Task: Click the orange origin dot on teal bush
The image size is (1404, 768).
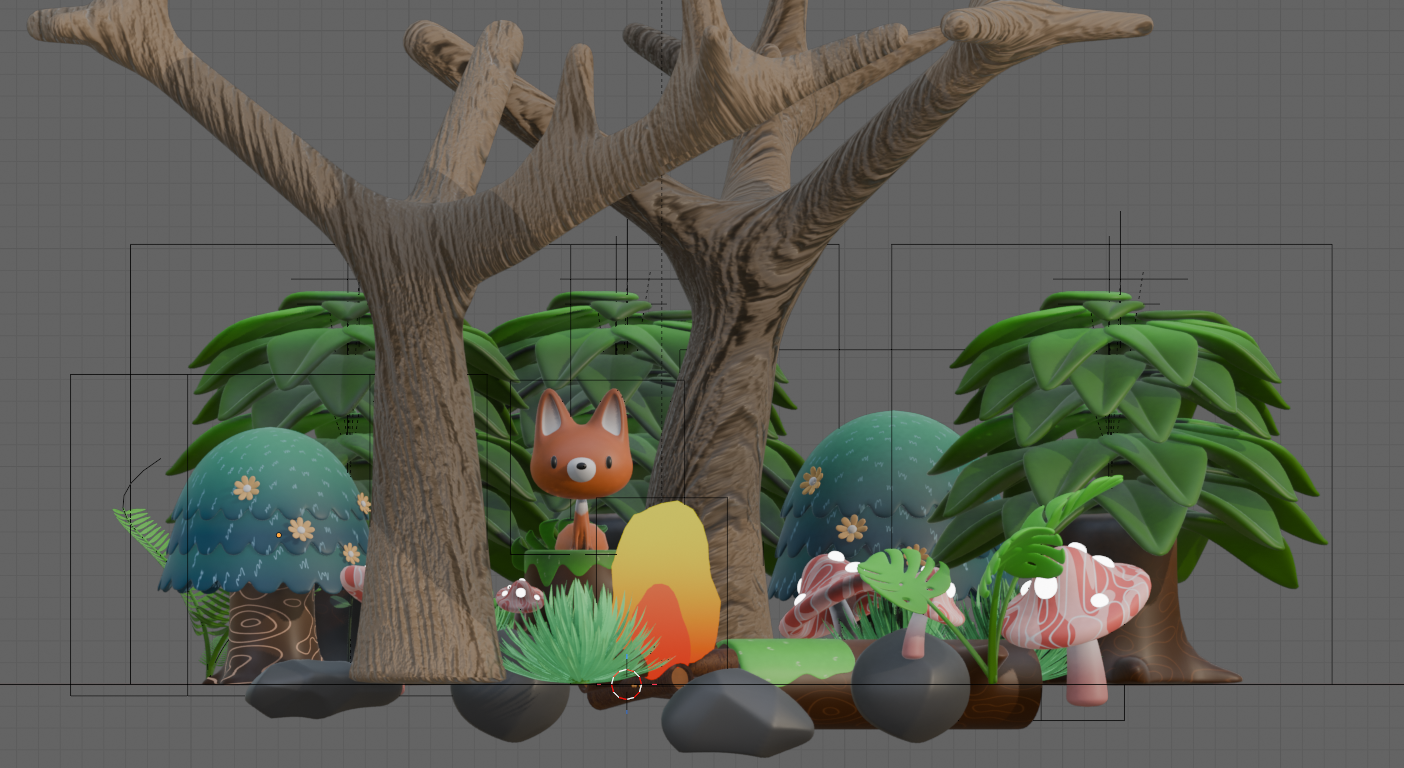Action: pyautogui.click(x=279, y=535)
